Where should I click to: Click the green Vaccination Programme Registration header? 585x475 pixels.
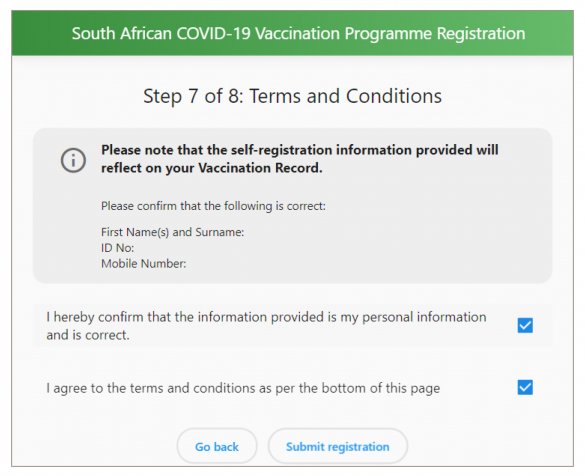[292, 33]
